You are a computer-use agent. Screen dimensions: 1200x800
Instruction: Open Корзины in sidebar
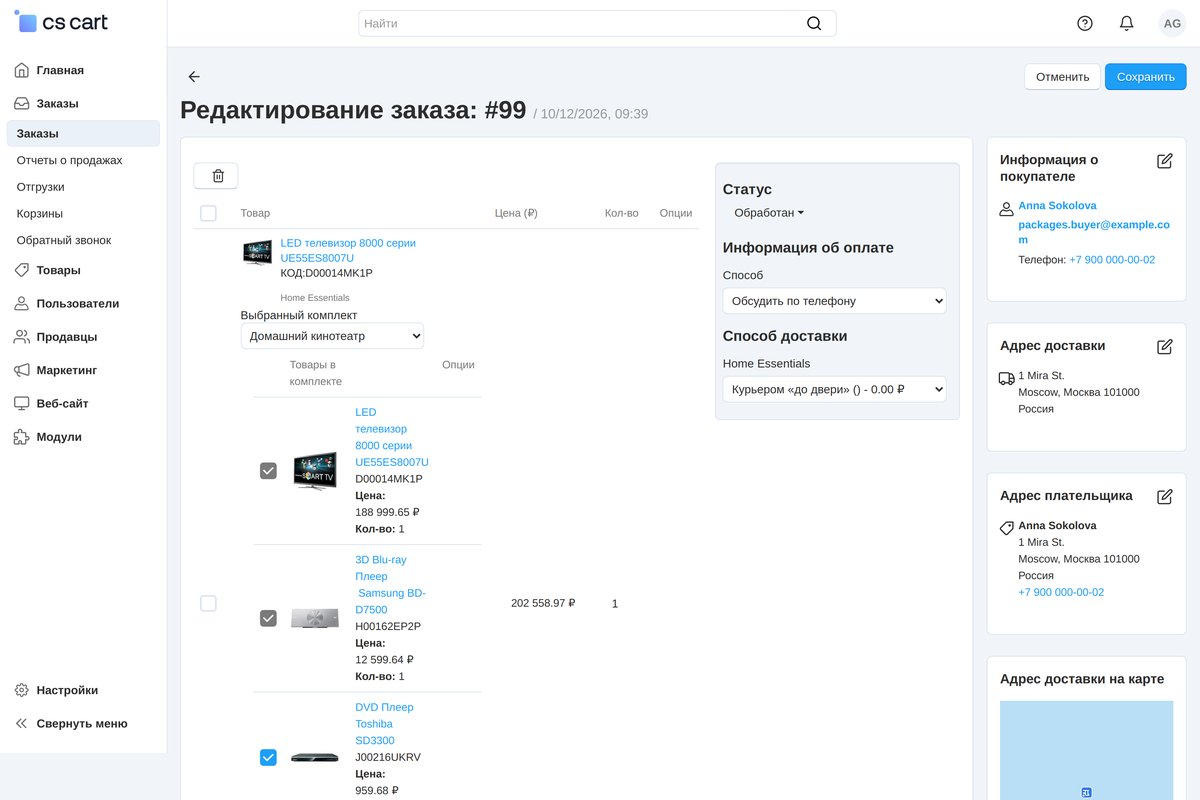point(40,214)
